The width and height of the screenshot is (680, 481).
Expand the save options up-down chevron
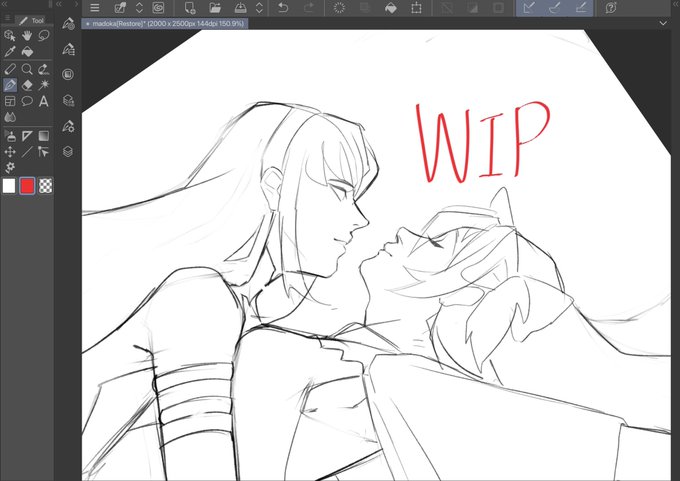click(259, 8)
